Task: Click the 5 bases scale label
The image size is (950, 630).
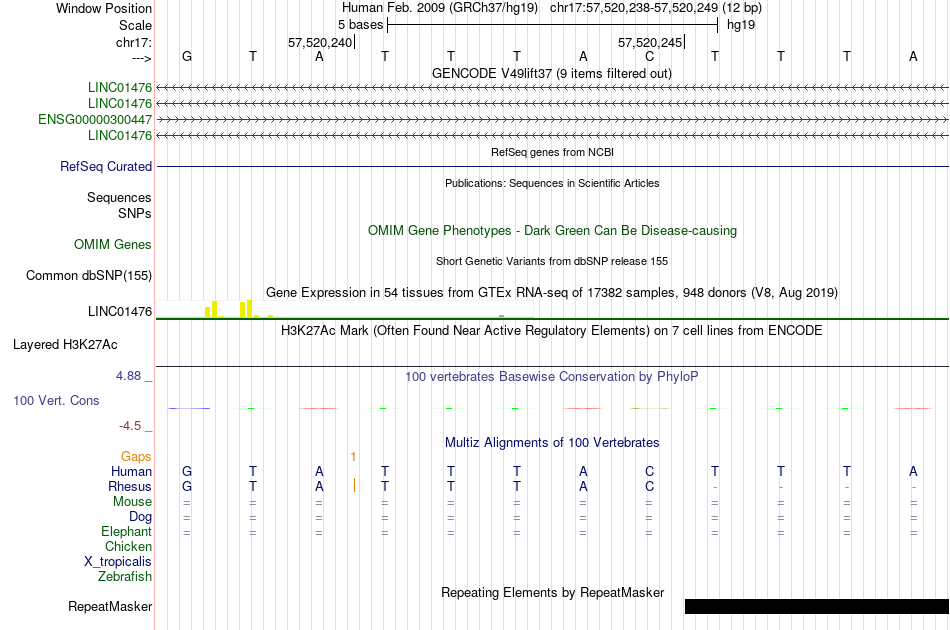Action: 360,25
